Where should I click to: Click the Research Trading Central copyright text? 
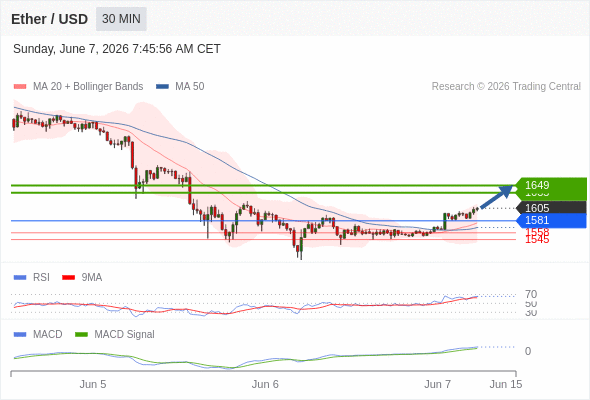pos(506,87)
